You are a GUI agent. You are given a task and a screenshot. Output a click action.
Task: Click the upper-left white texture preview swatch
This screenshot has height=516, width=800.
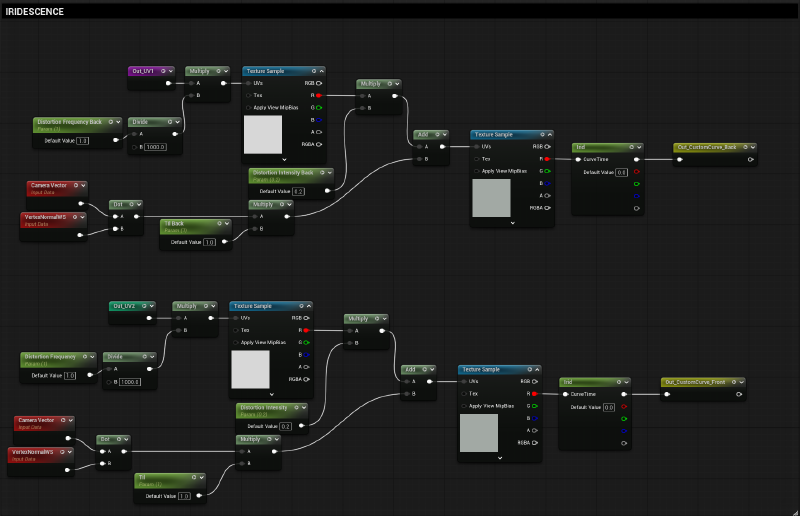point(264,134)
